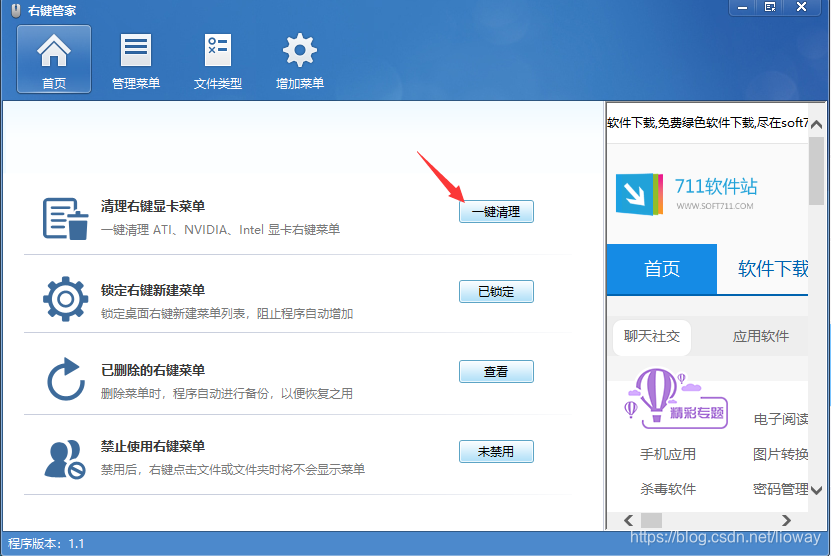Click the 删除菜单时，程序自动进行备份 description text

click(x=227, y=394)
